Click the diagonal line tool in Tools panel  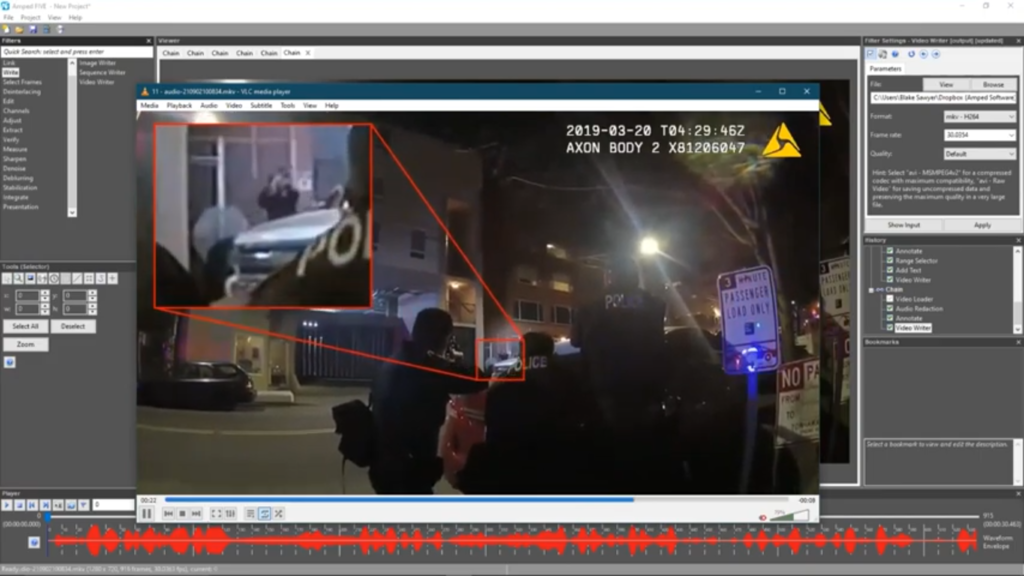(77, 279)
